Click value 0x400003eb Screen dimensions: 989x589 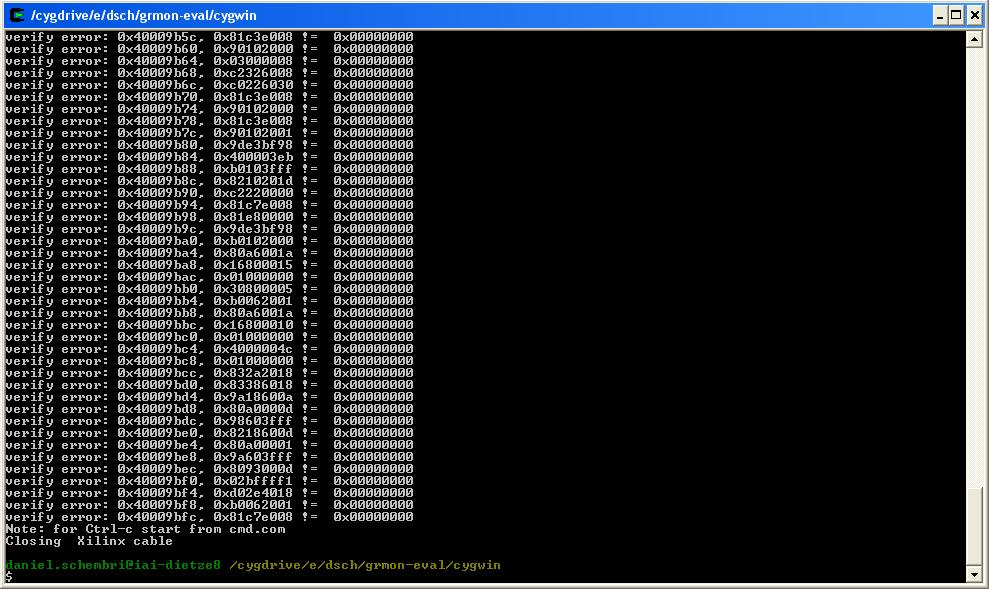[x=254, y=157]
